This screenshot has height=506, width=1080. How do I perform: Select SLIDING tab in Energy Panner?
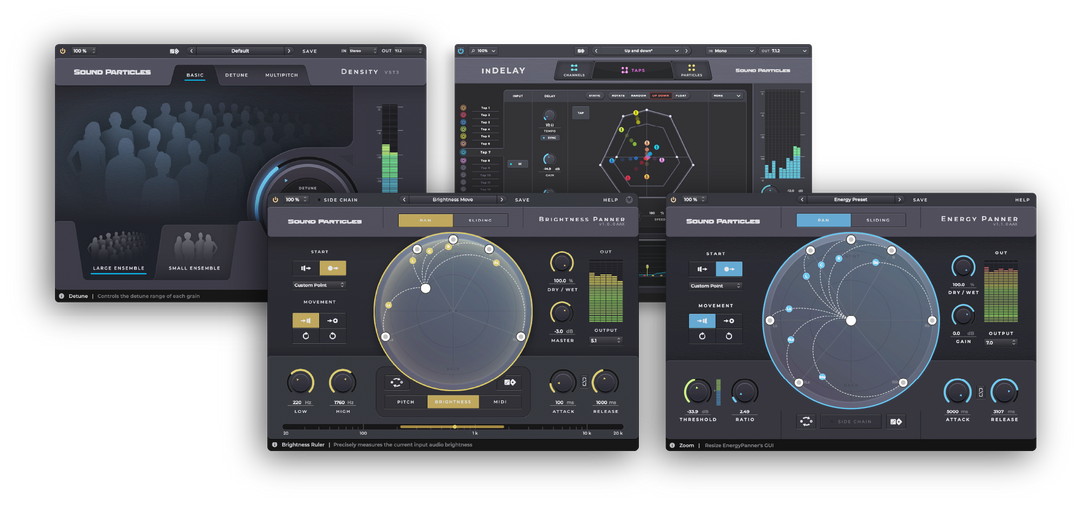pos(878,220)
